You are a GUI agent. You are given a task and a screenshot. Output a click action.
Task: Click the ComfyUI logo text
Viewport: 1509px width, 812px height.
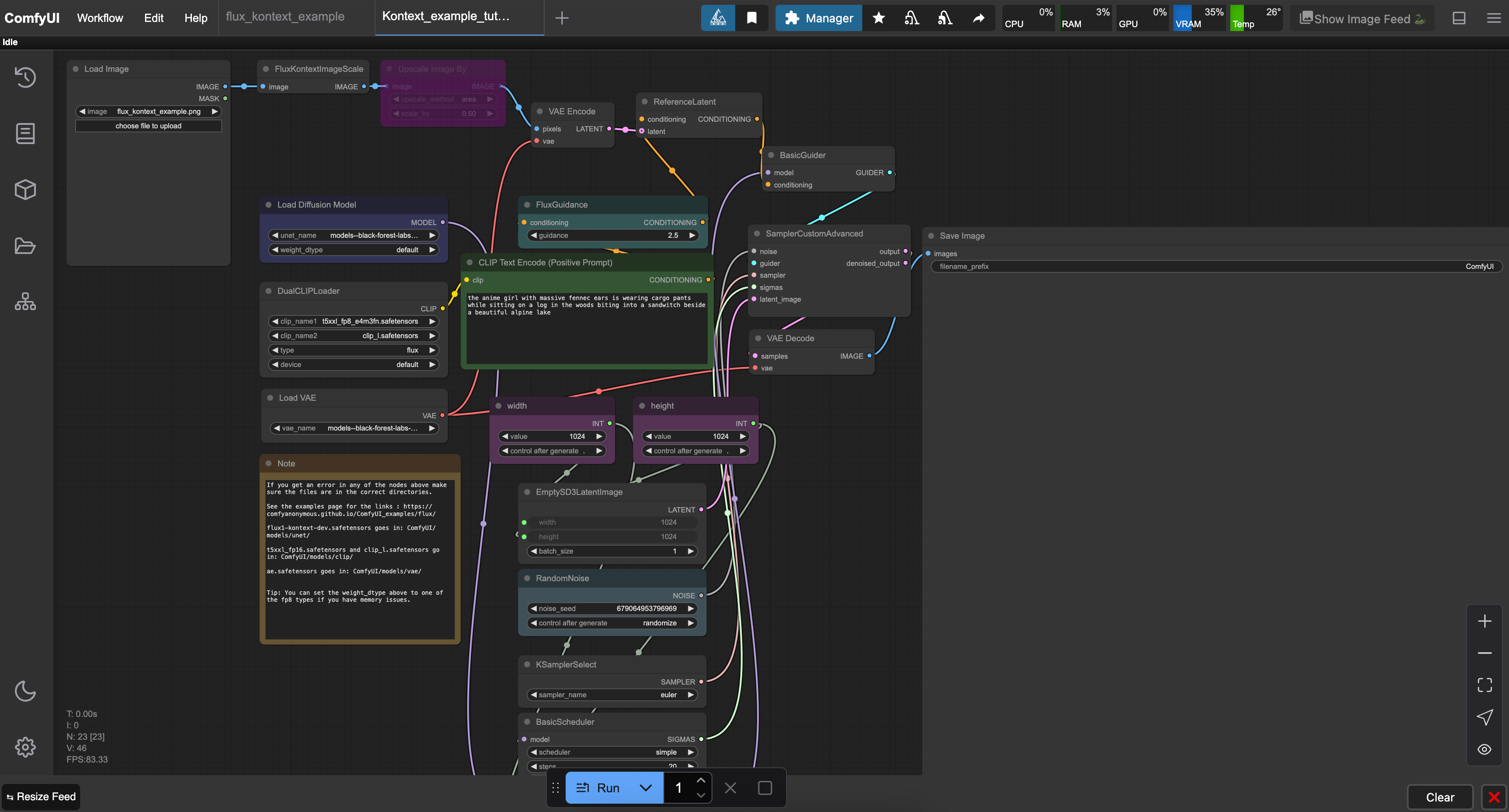pos(32,18)
